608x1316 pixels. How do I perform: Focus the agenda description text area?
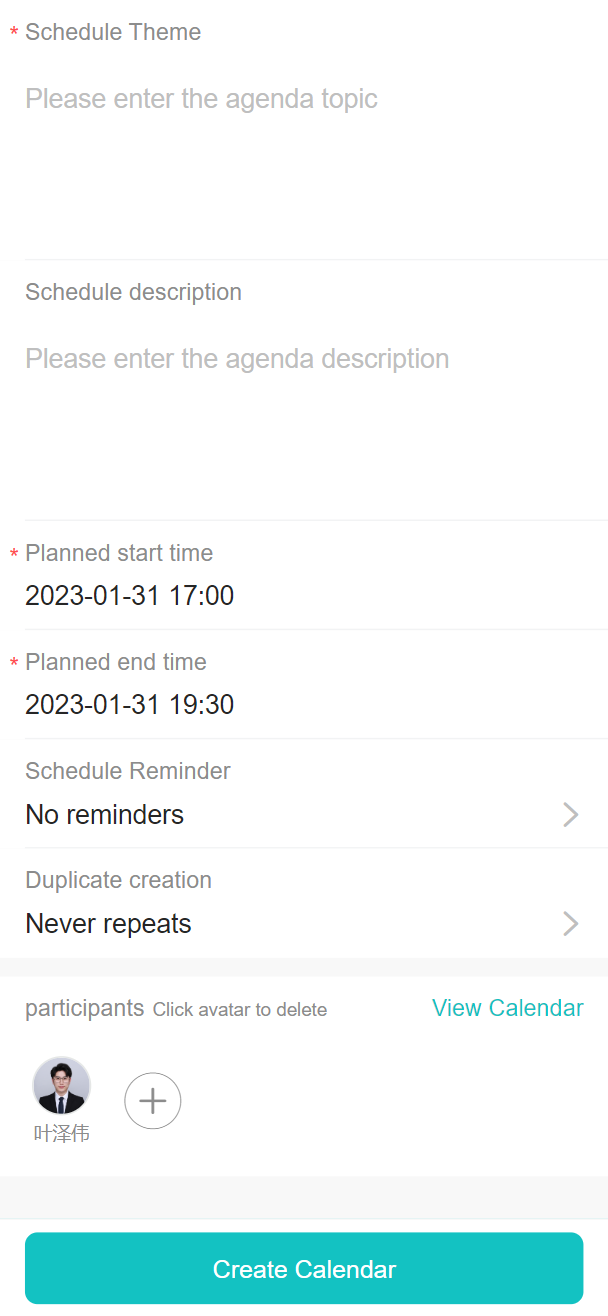pyautogui.click(x=316, y=410)
